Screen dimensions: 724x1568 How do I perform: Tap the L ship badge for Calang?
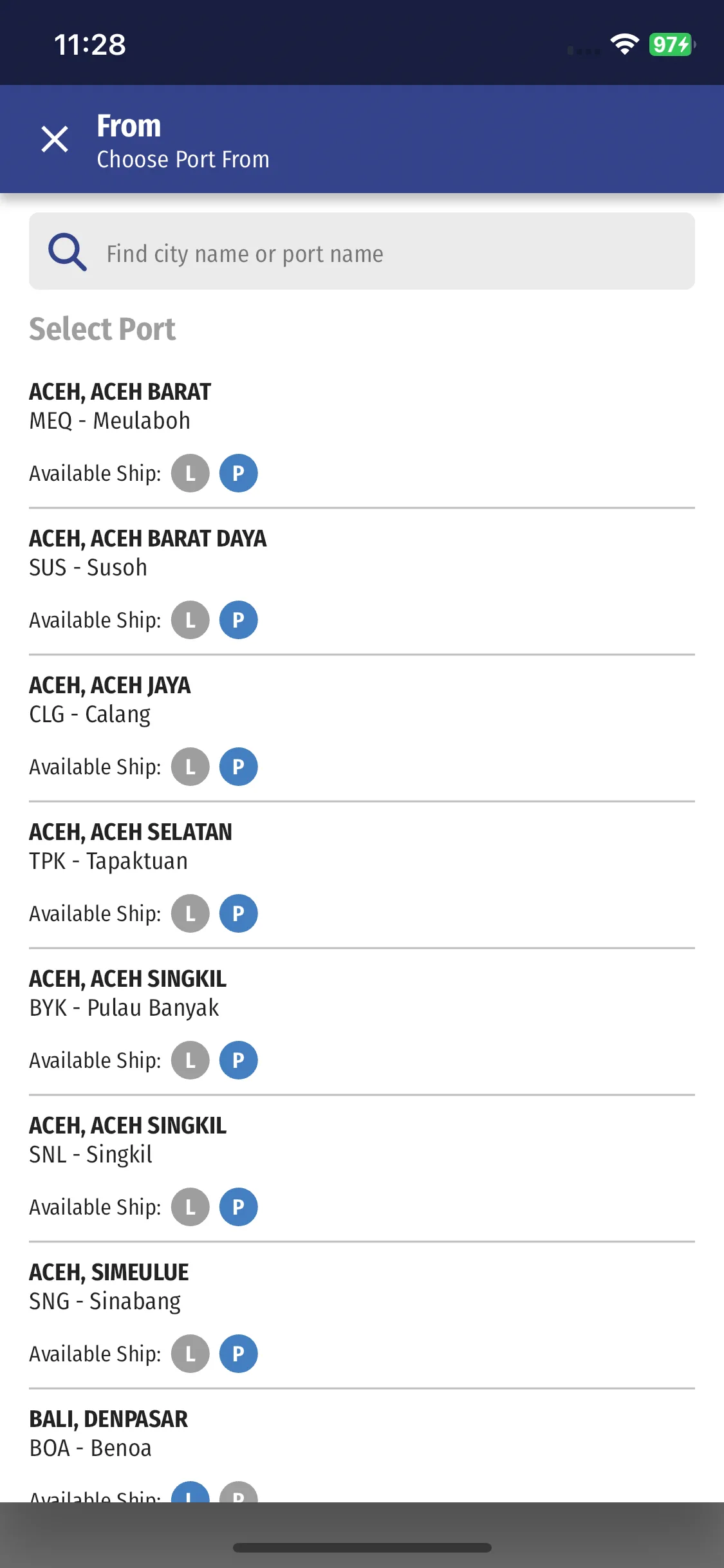point(190,767)
